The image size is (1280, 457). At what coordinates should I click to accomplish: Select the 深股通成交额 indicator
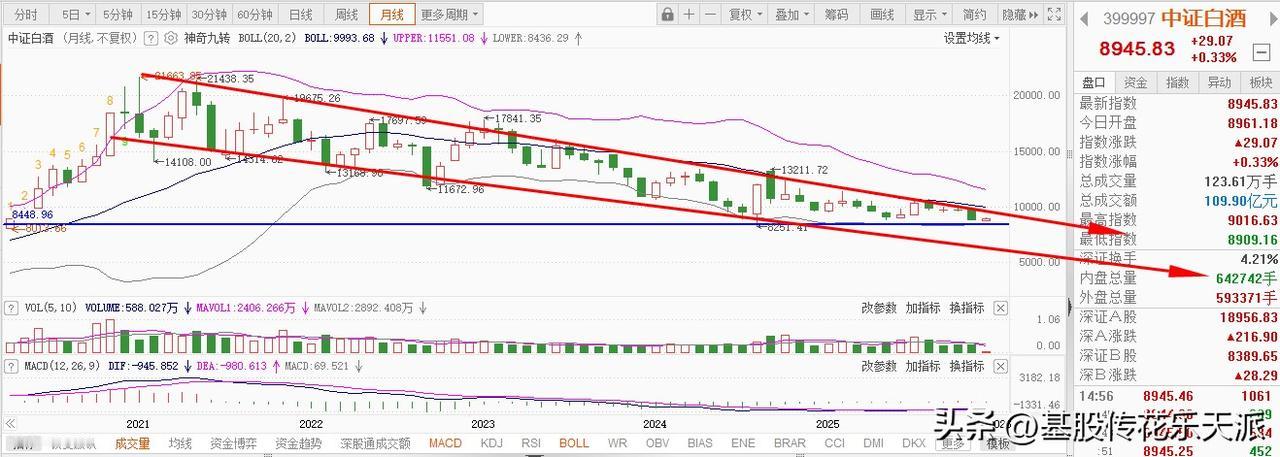pyautogui.click(x=374, y=442)
